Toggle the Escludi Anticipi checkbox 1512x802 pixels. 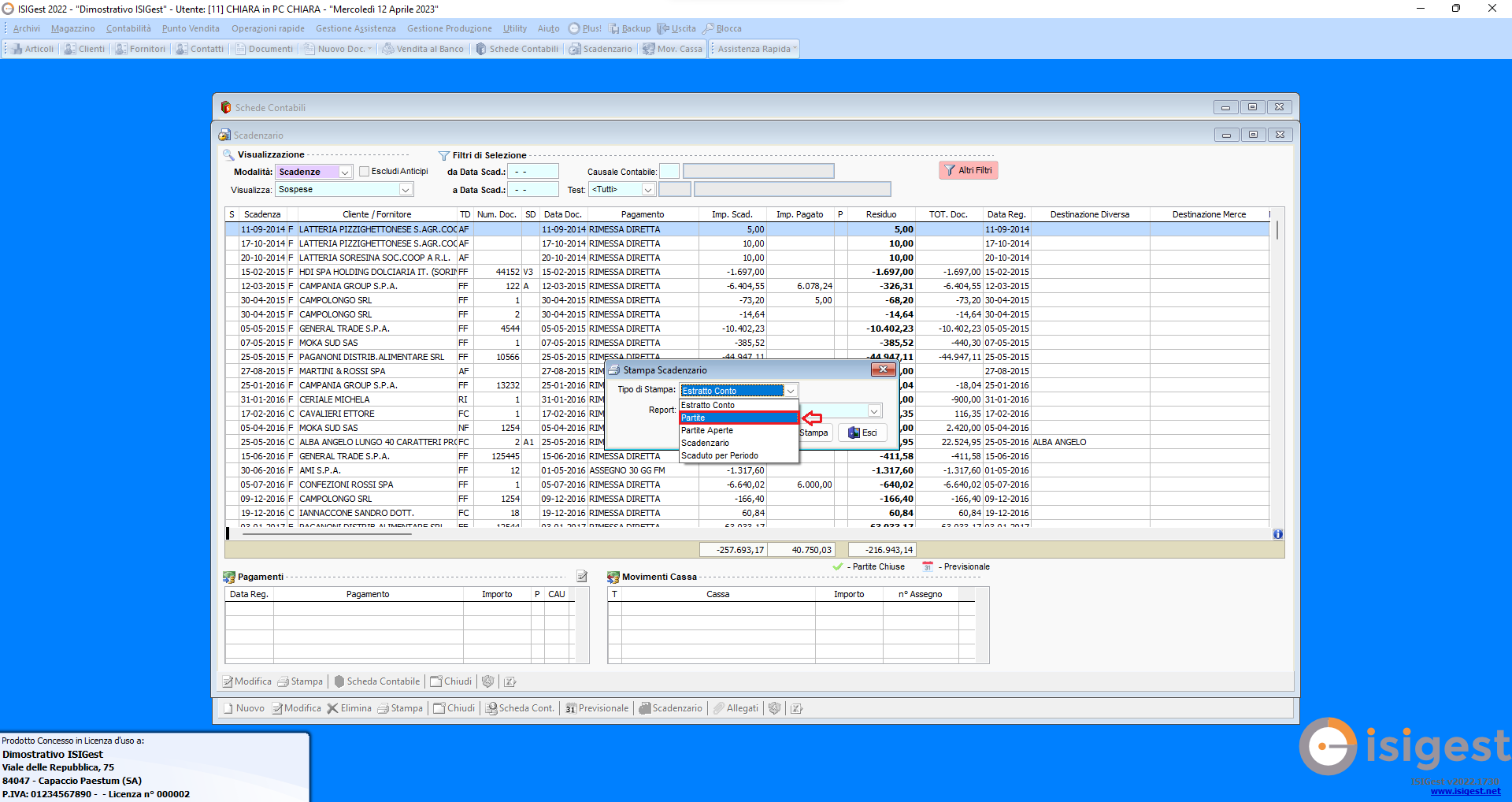tap(365, 171)
